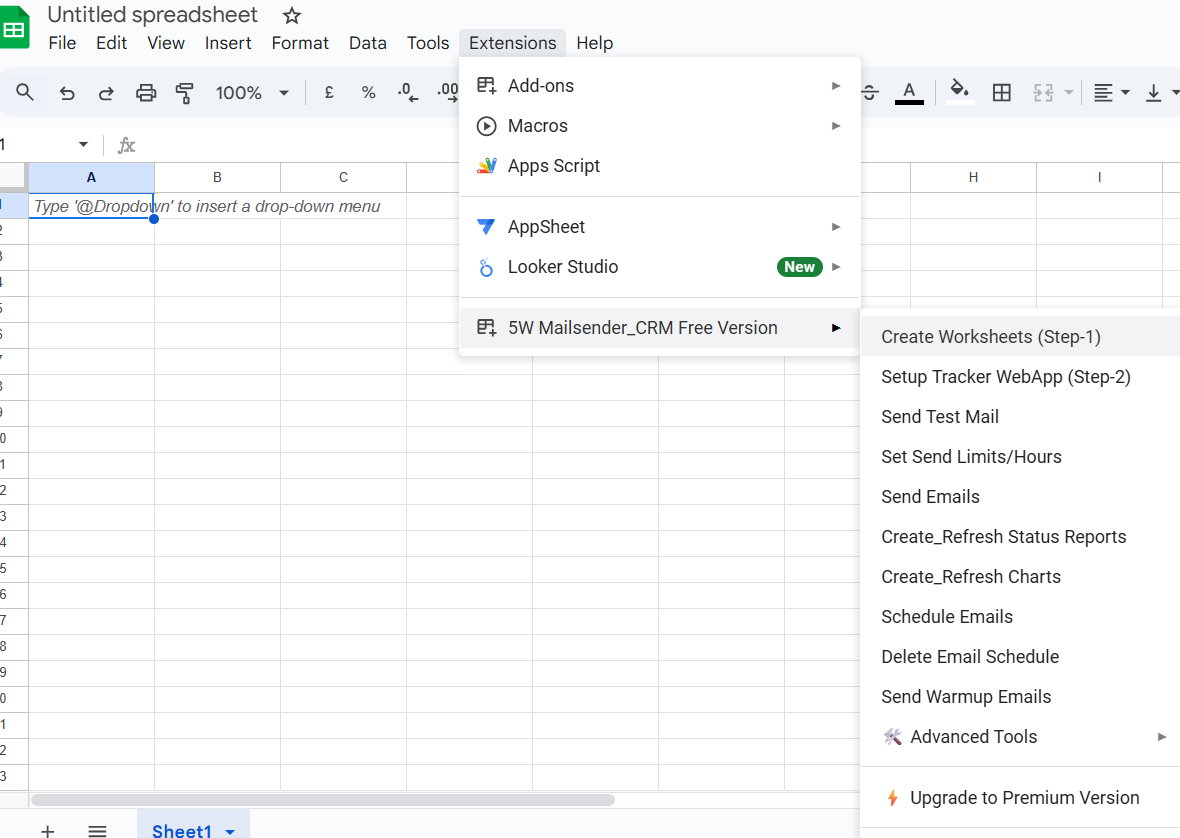Choose Delete Email Schedule

click(1020, 656)
